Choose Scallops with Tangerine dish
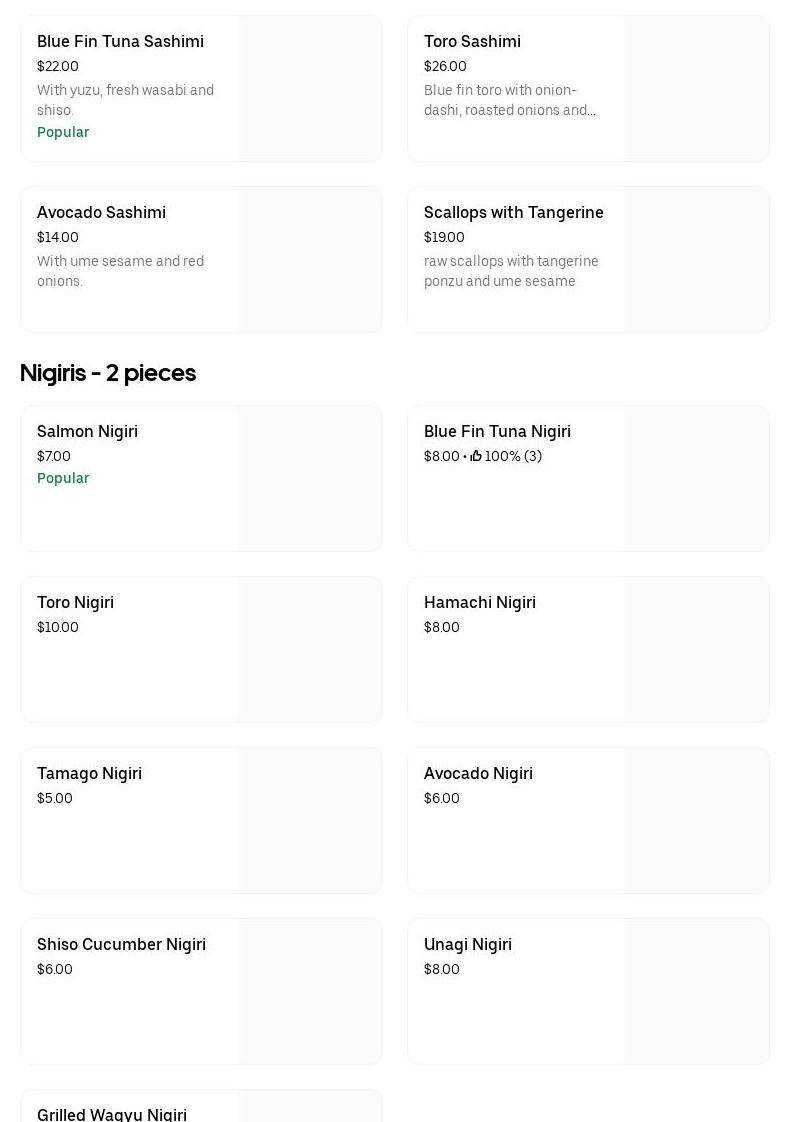 [513, 213]
